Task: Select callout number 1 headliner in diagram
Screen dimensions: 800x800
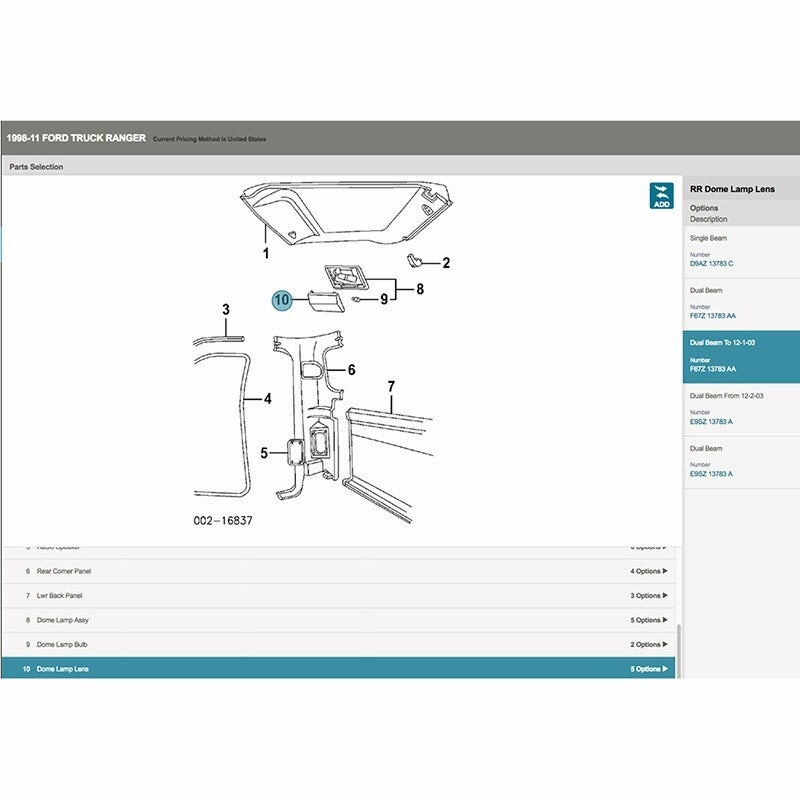Action: click(x=266, y=253)
